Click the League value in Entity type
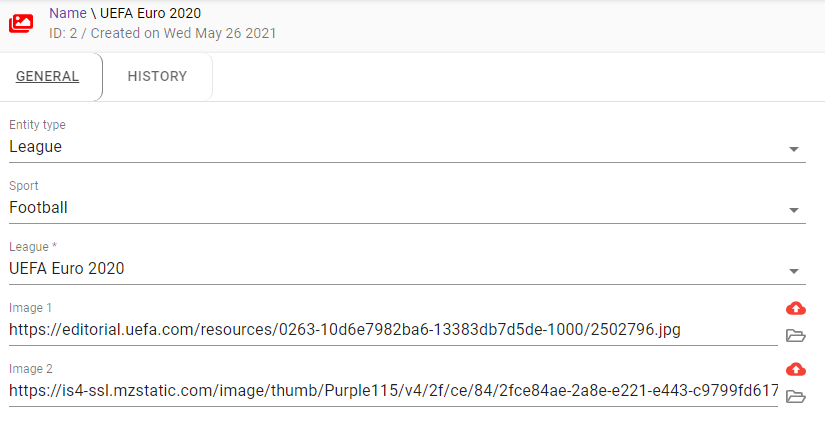 tap(36, 147)
